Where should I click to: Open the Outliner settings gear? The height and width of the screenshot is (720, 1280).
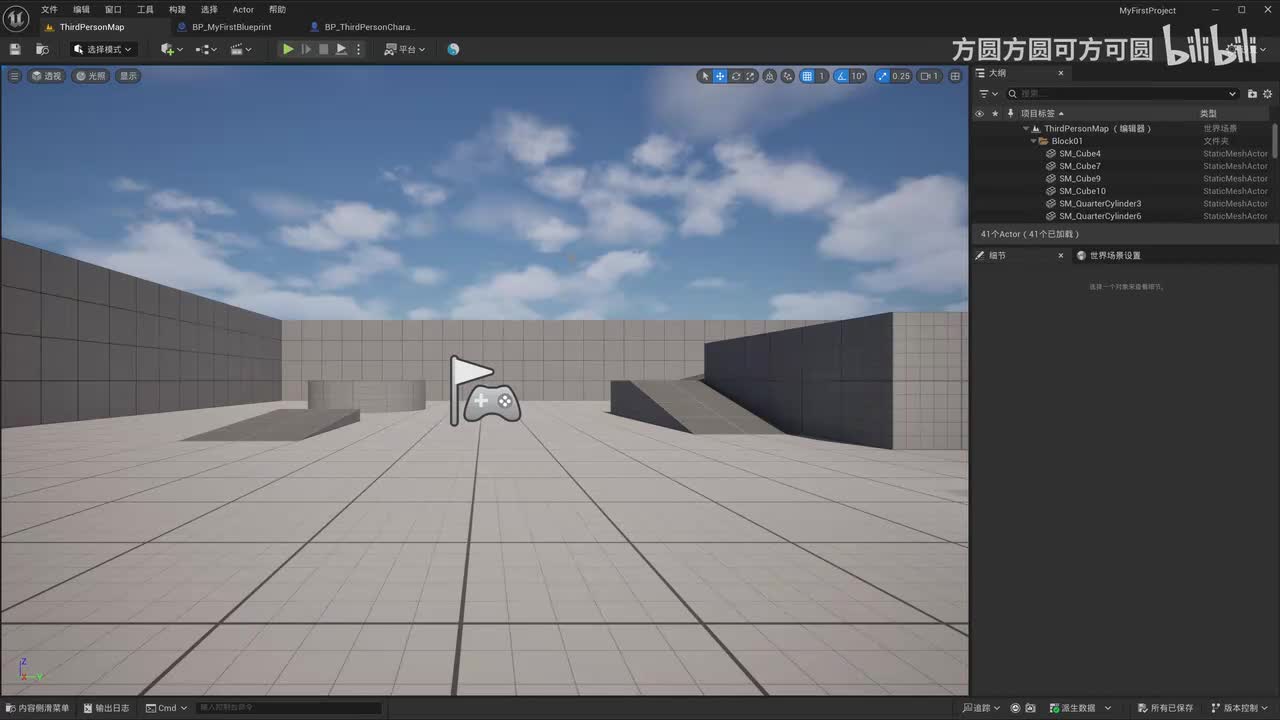(x=1268, y=94)
